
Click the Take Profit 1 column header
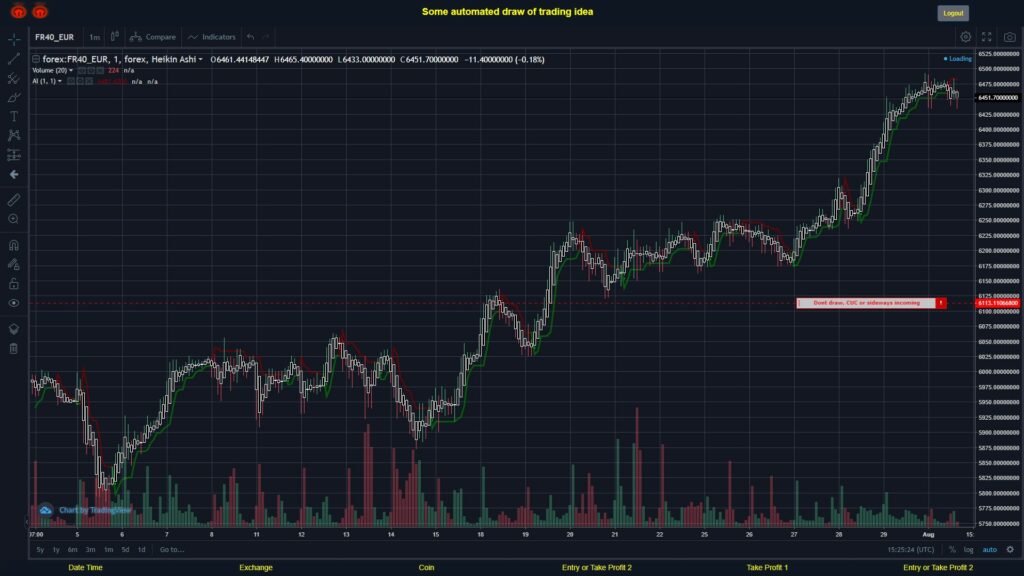pyautogui.click(x=767, y=568)
